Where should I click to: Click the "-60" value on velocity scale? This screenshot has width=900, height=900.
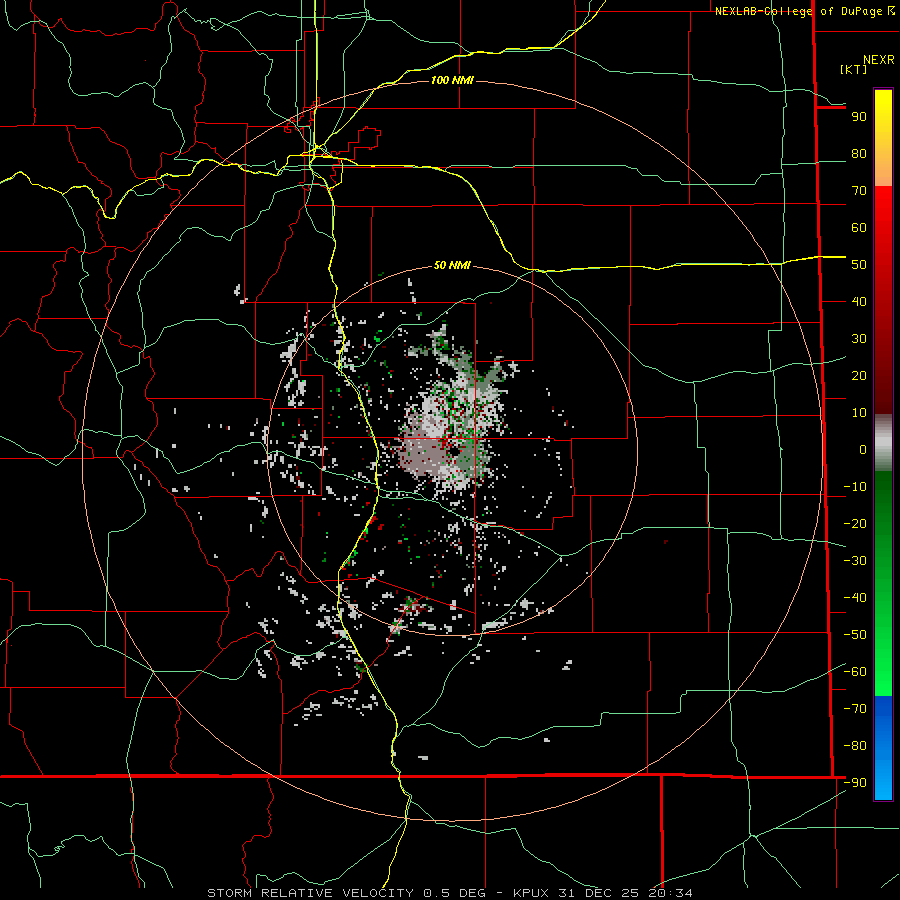(855, 672)
